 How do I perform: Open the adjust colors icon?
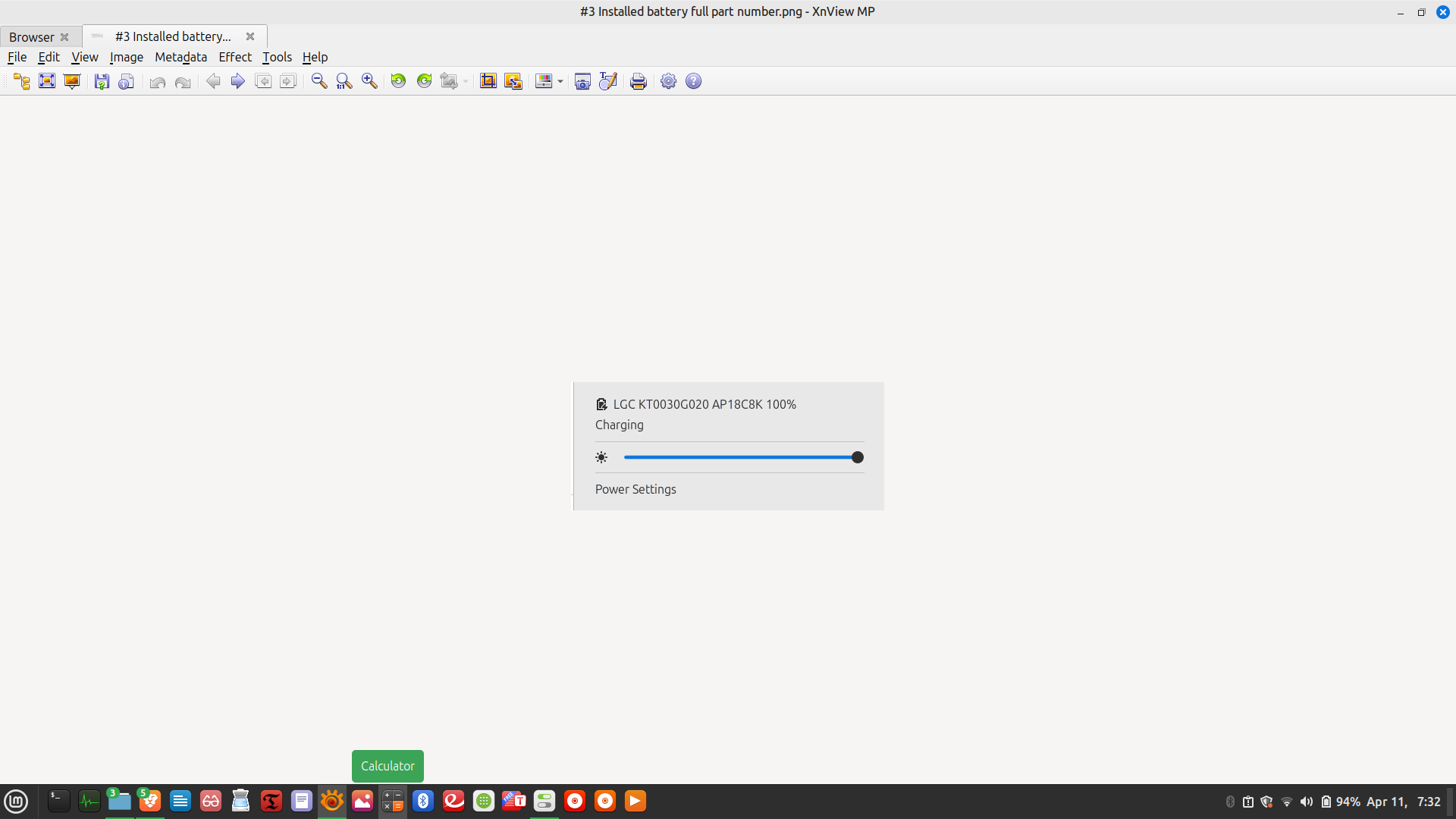(x=544, y=81)
